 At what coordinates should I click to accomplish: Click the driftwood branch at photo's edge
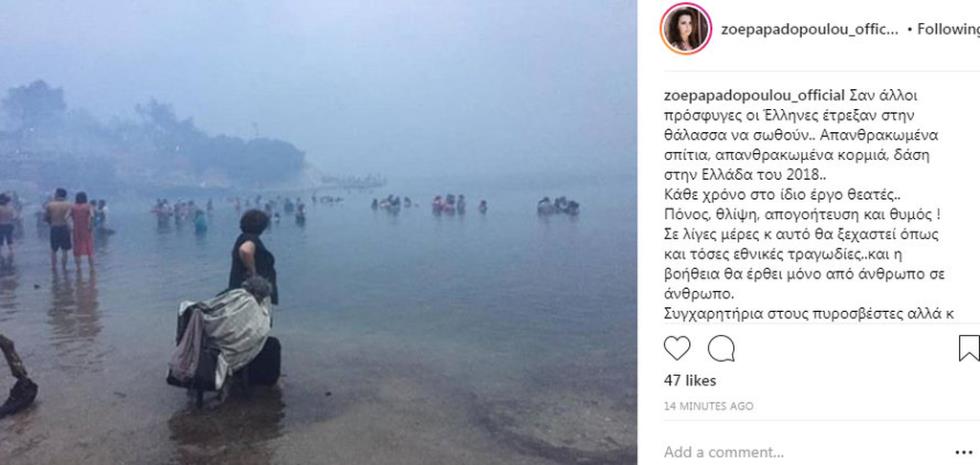tap(16, 376)
